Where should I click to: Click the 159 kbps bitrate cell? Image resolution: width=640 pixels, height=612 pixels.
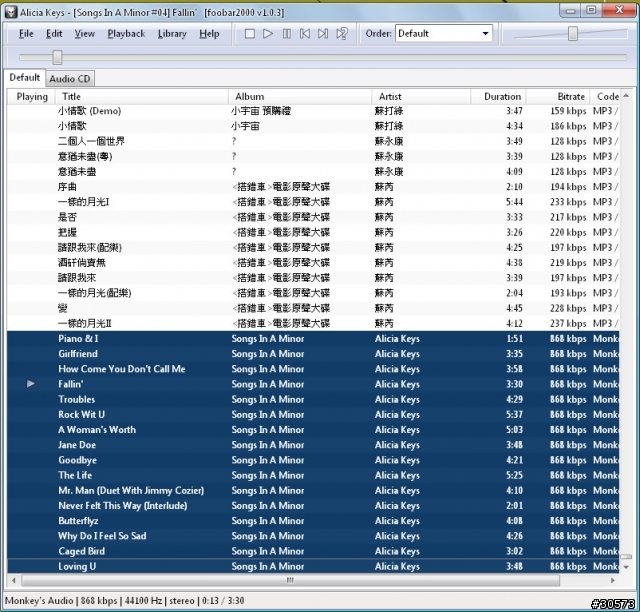tap(568, 111)
